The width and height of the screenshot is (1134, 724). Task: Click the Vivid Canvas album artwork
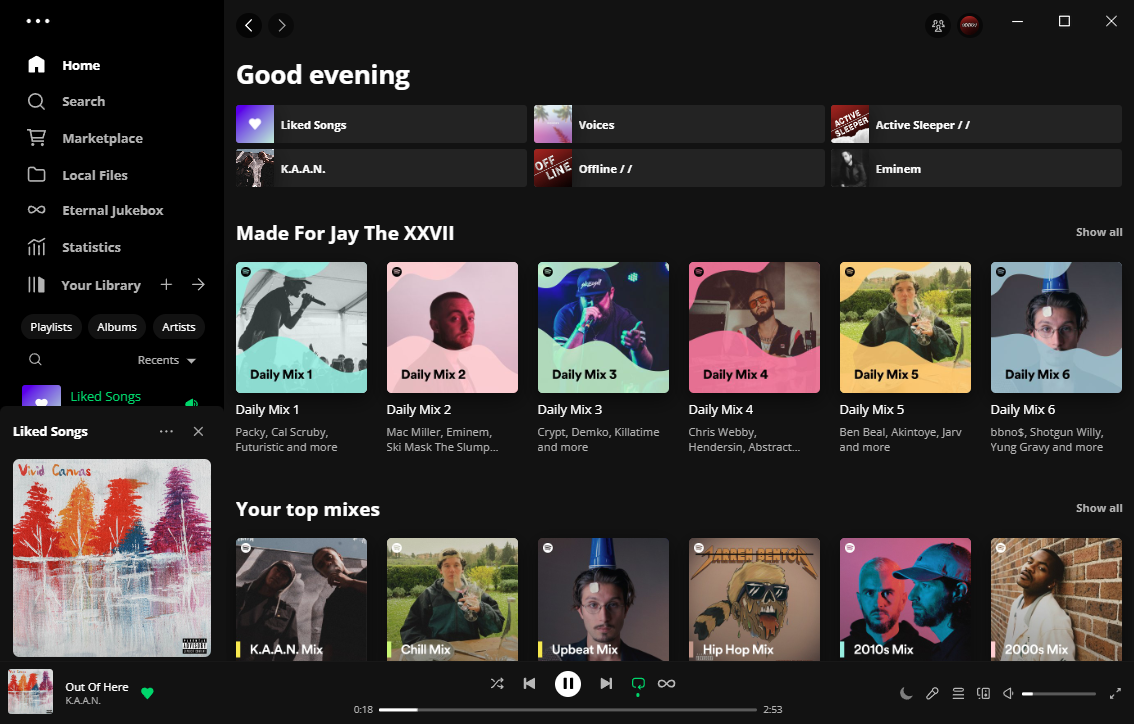[x=112, y=558]
